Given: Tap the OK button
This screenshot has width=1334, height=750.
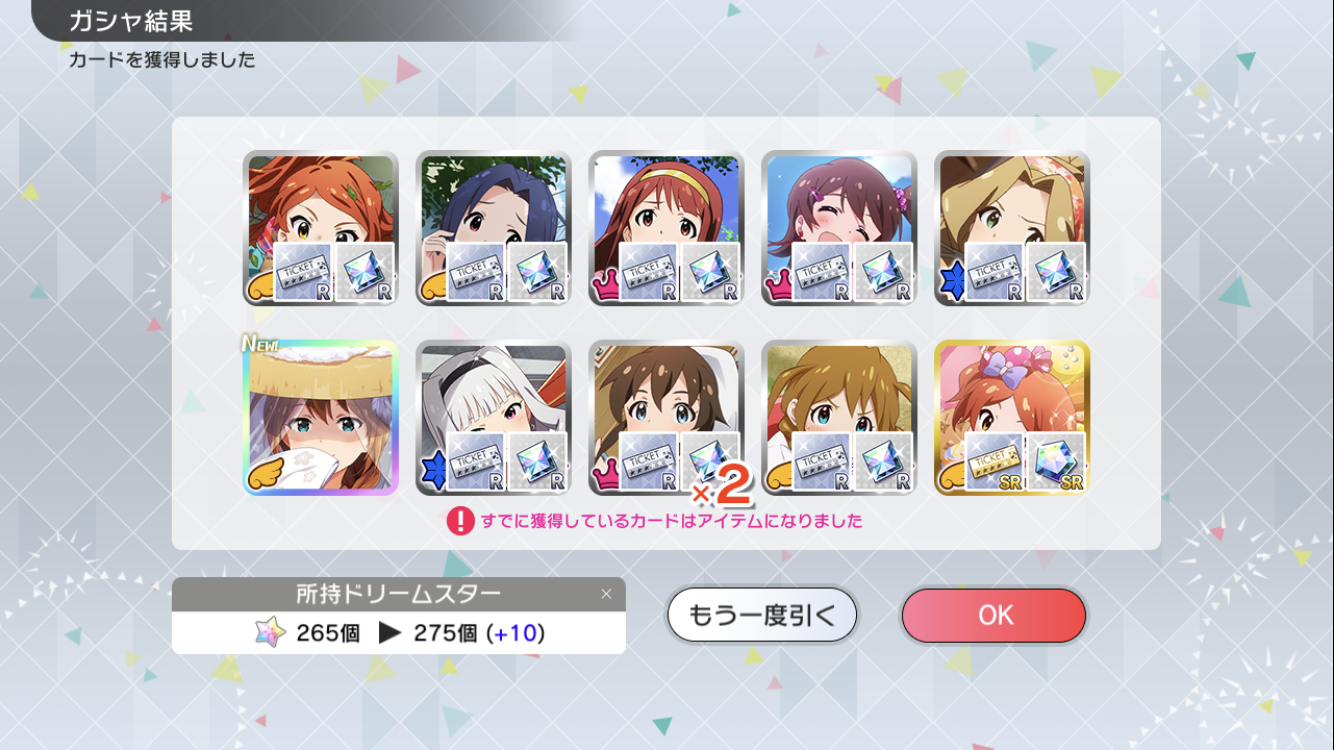Looking at the screenshot, I should click(x=993, y=615).
